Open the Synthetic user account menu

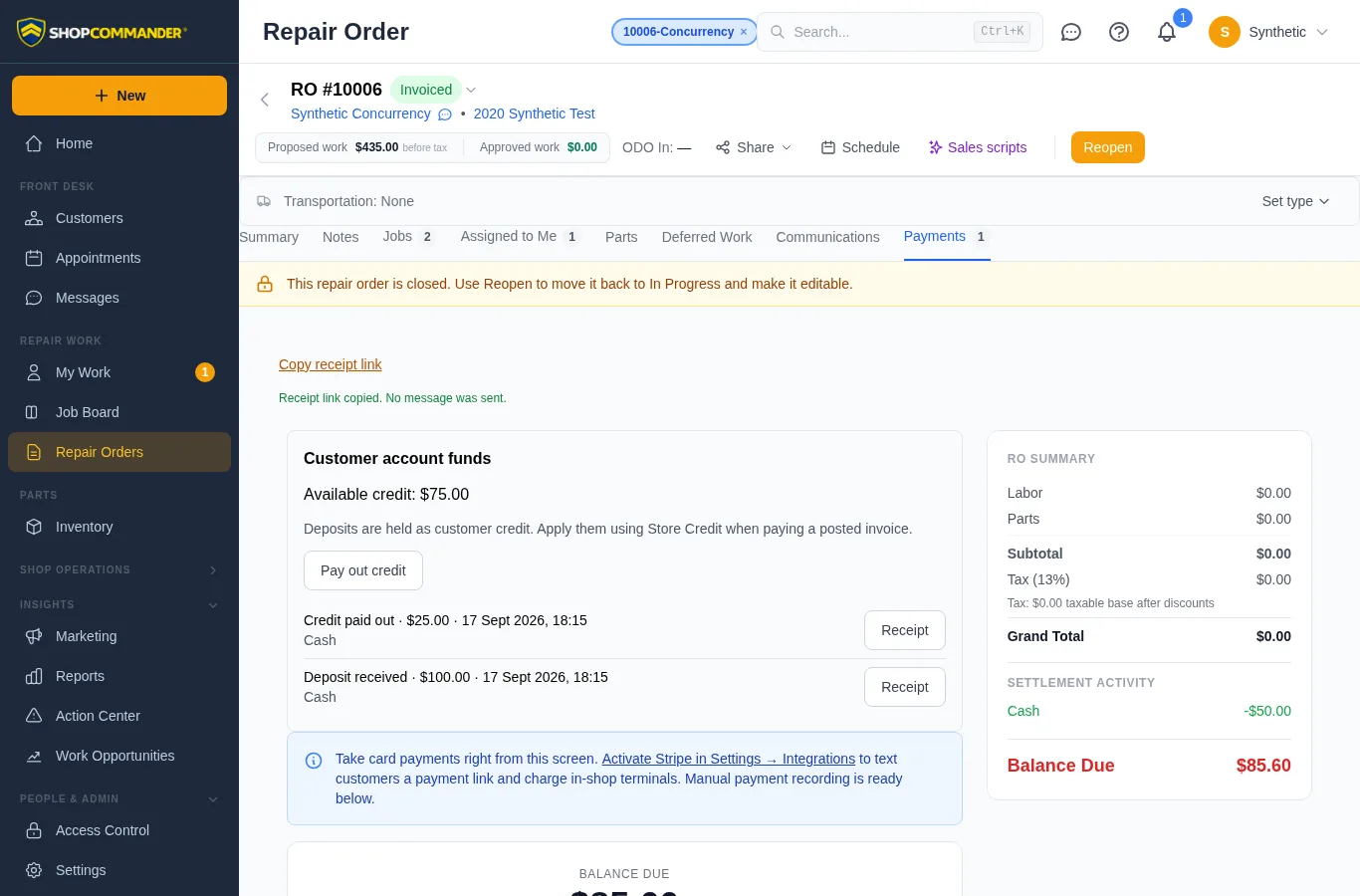pyautogui.click(x=1268, y=32)
